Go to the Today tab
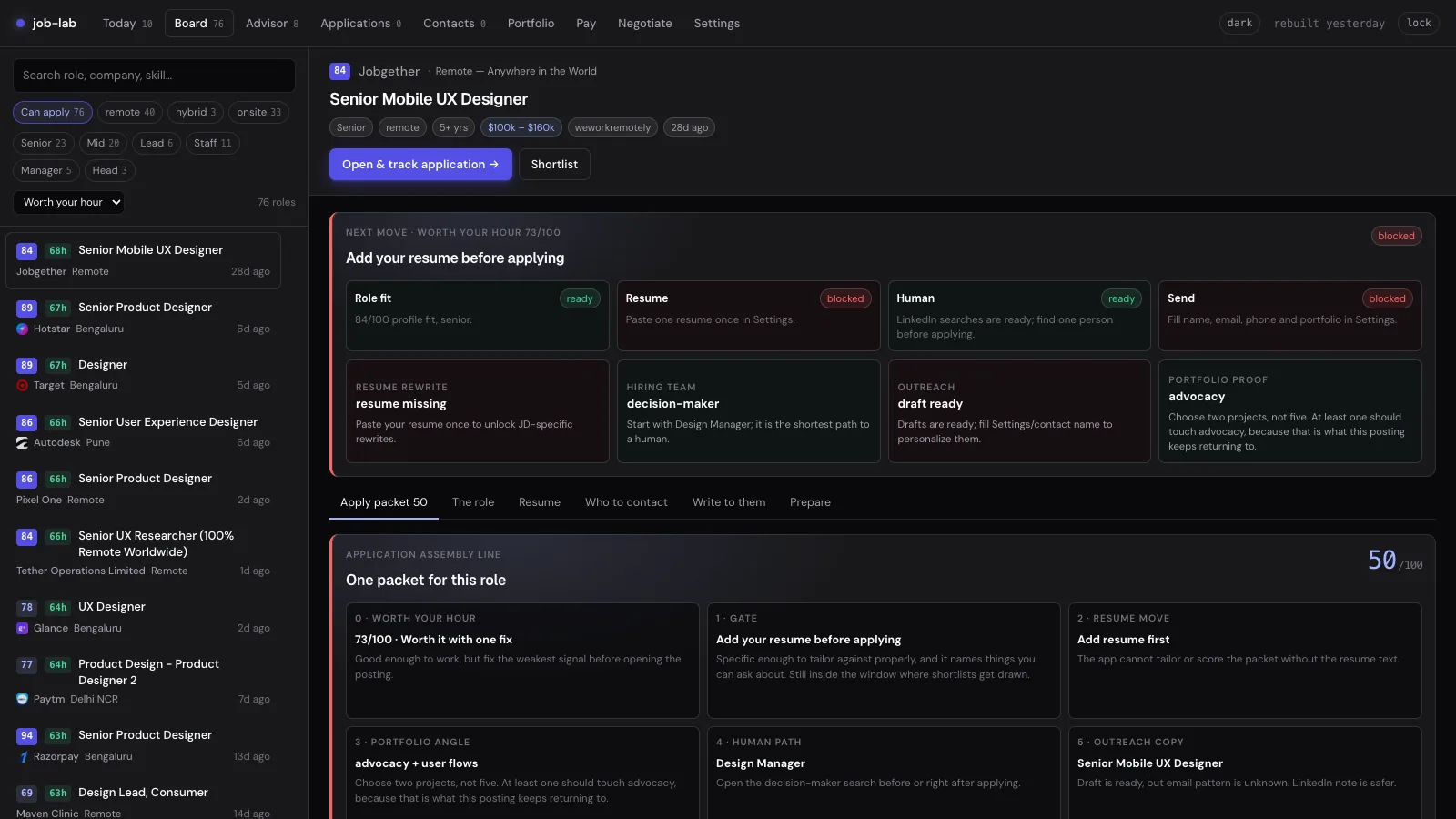 [x=127, y=24]
